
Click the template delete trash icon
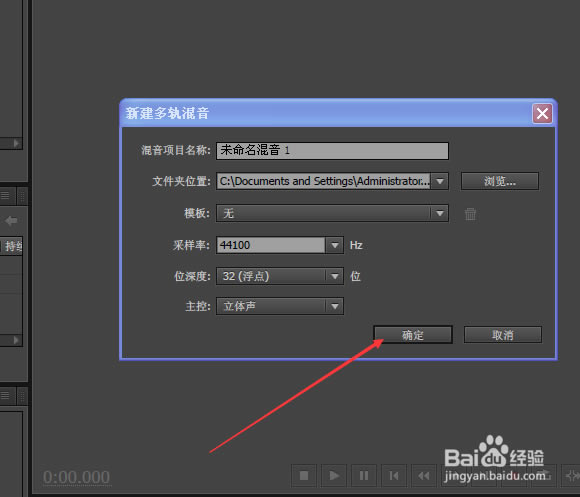click(470, 214)
